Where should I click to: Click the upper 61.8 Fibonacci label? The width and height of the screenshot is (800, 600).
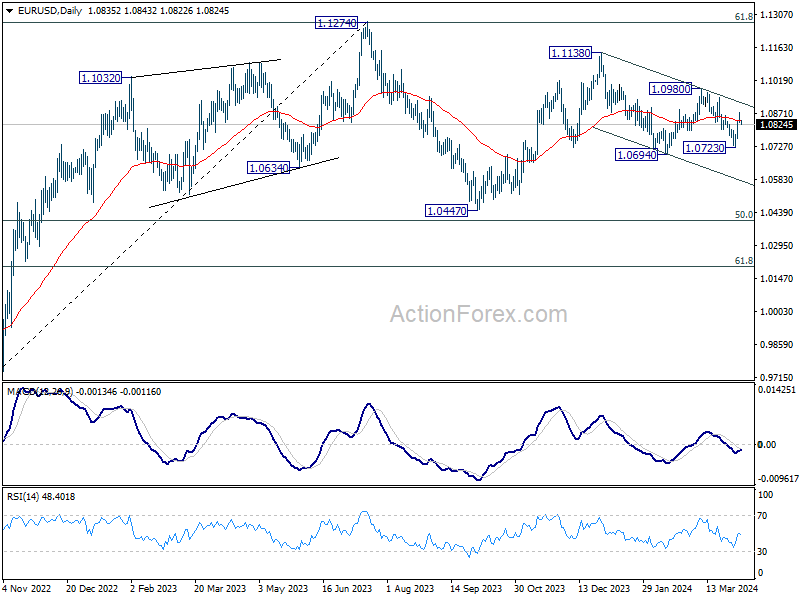pos(744,17)
